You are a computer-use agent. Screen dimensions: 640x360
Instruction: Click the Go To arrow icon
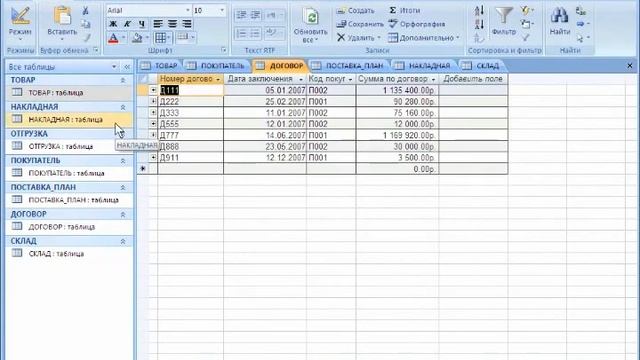point(580,24)
